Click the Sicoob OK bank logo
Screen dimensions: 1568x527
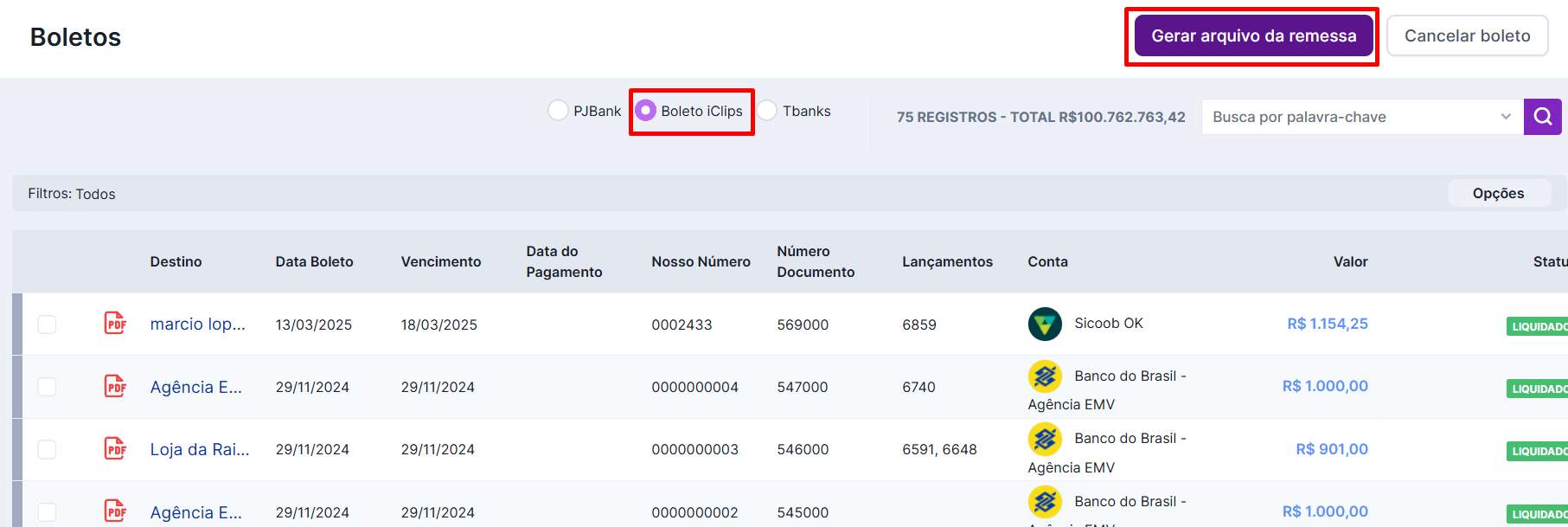click(1045, 324)
